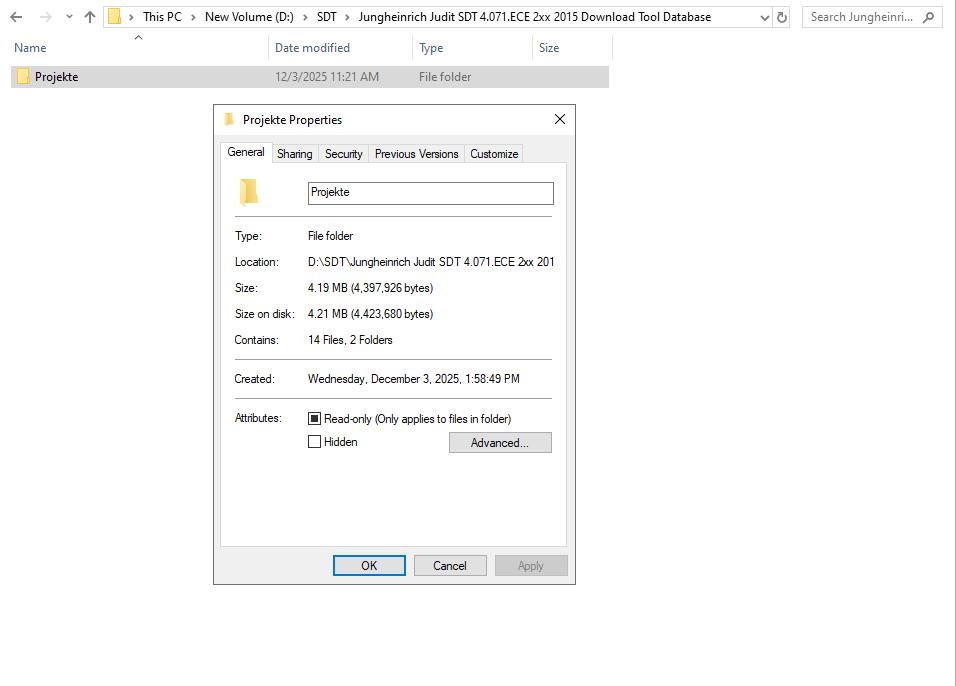956x686 pixels.
Task: Open the Customize tab
Action: click(494, 154)
